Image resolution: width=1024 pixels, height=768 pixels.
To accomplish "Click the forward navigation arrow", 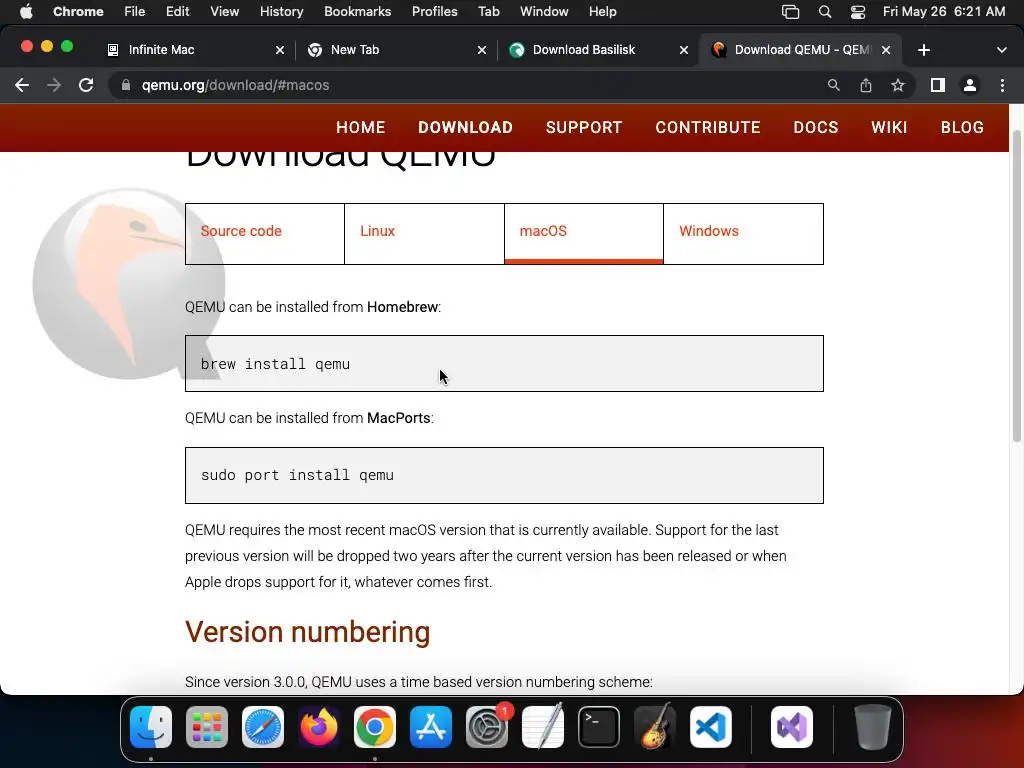I will coord(54,85).
